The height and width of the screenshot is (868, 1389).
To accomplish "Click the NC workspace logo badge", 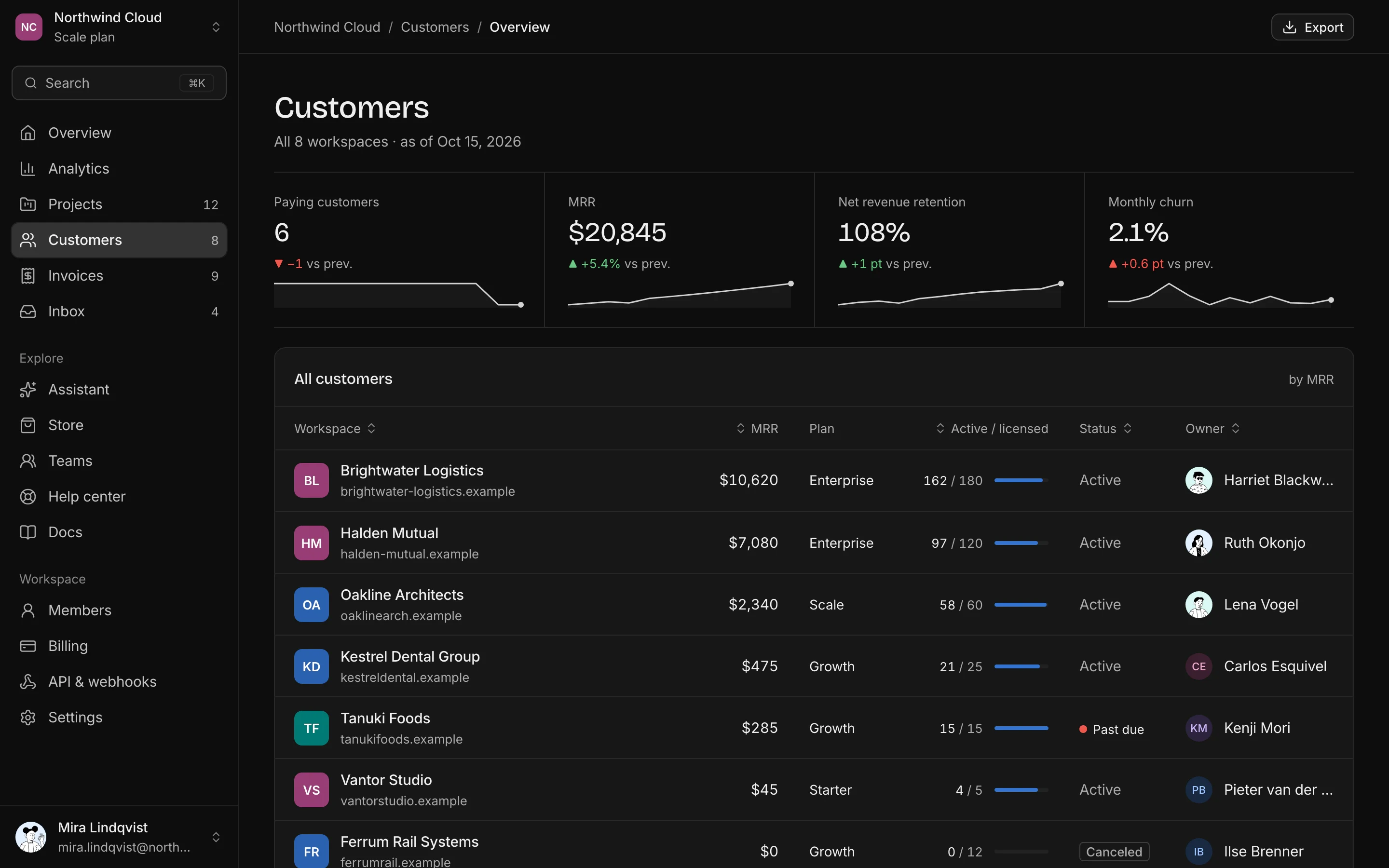I will point(29,27).
